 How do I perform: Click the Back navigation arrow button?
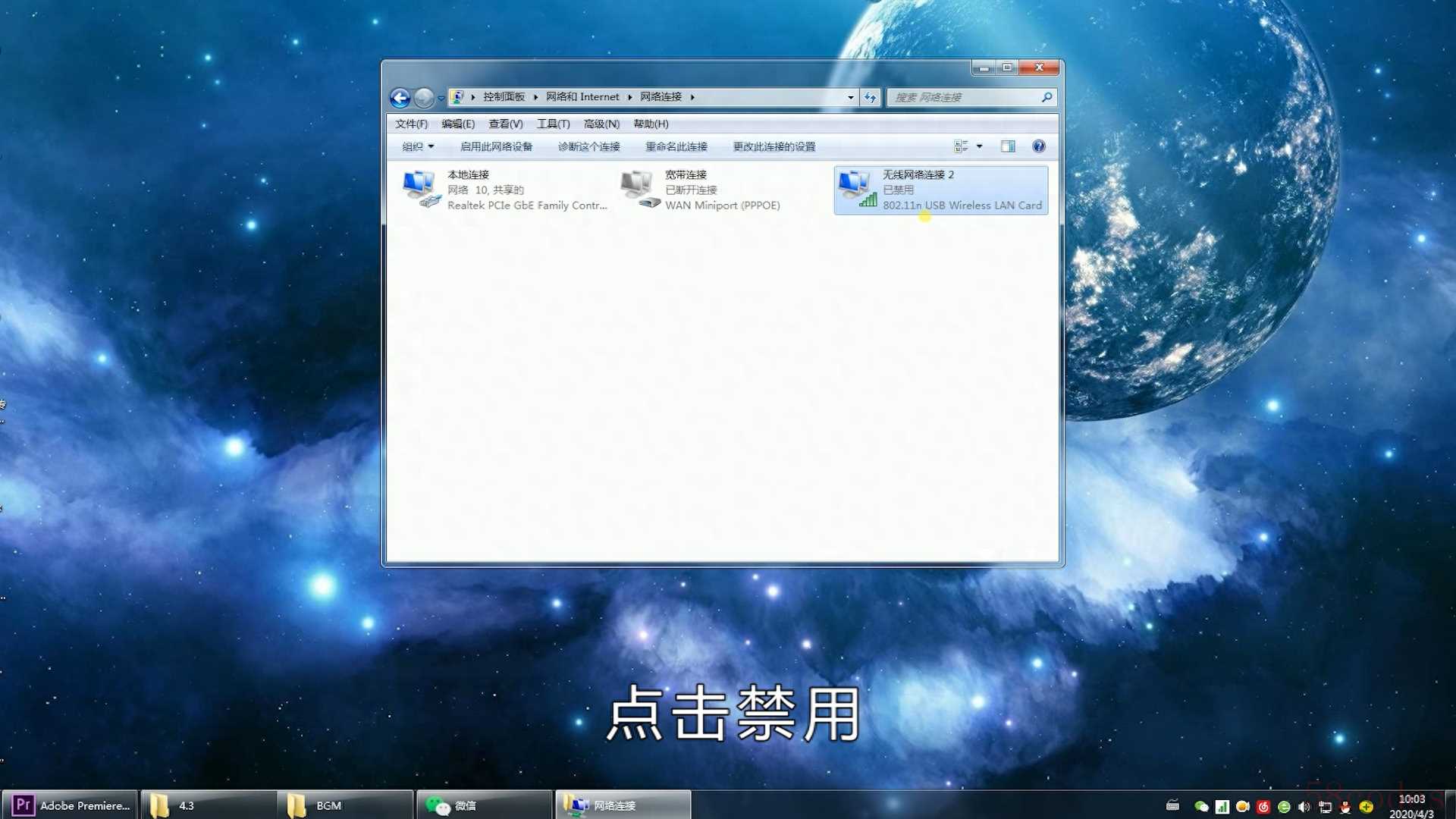400,97
